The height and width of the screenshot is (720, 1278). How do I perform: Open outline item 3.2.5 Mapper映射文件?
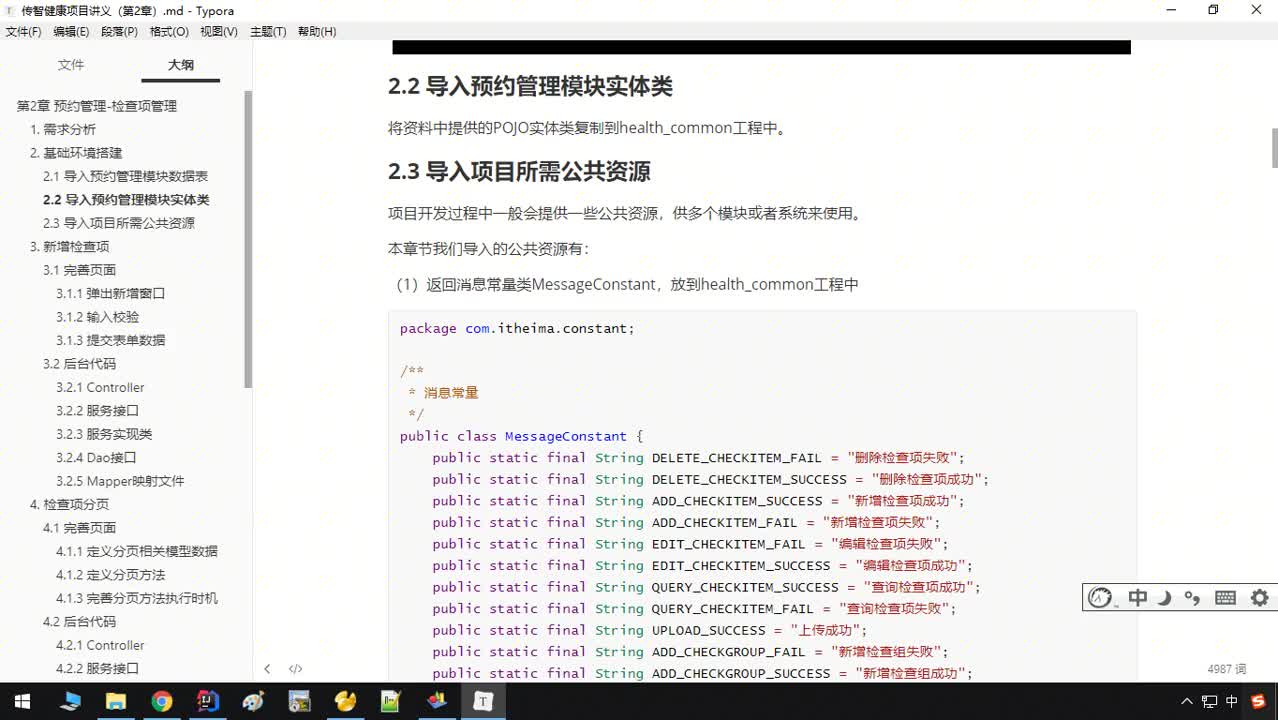(x=120, y=481)
